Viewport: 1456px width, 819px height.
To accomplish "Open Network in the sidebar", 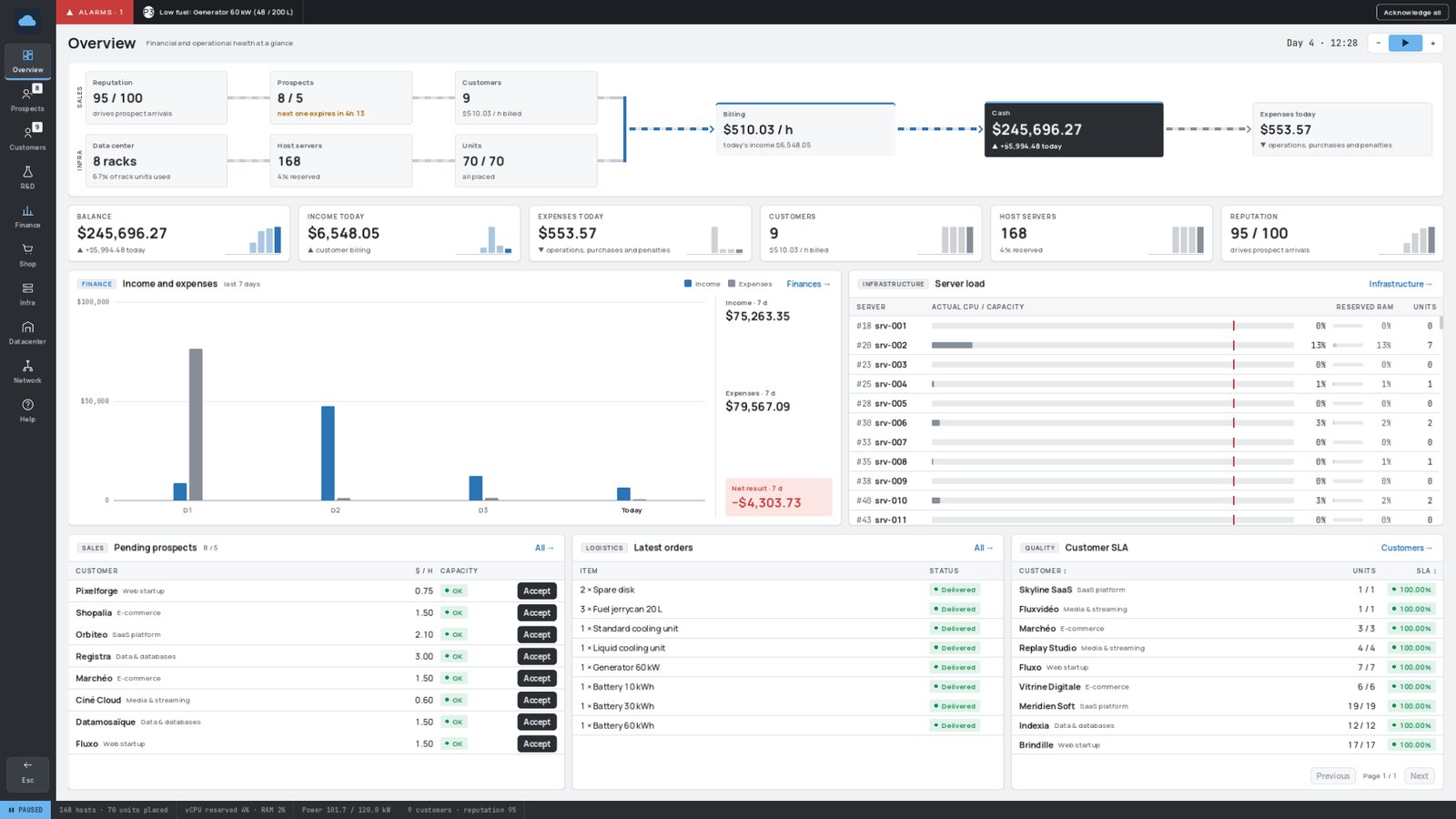I will tap(27, 371).
